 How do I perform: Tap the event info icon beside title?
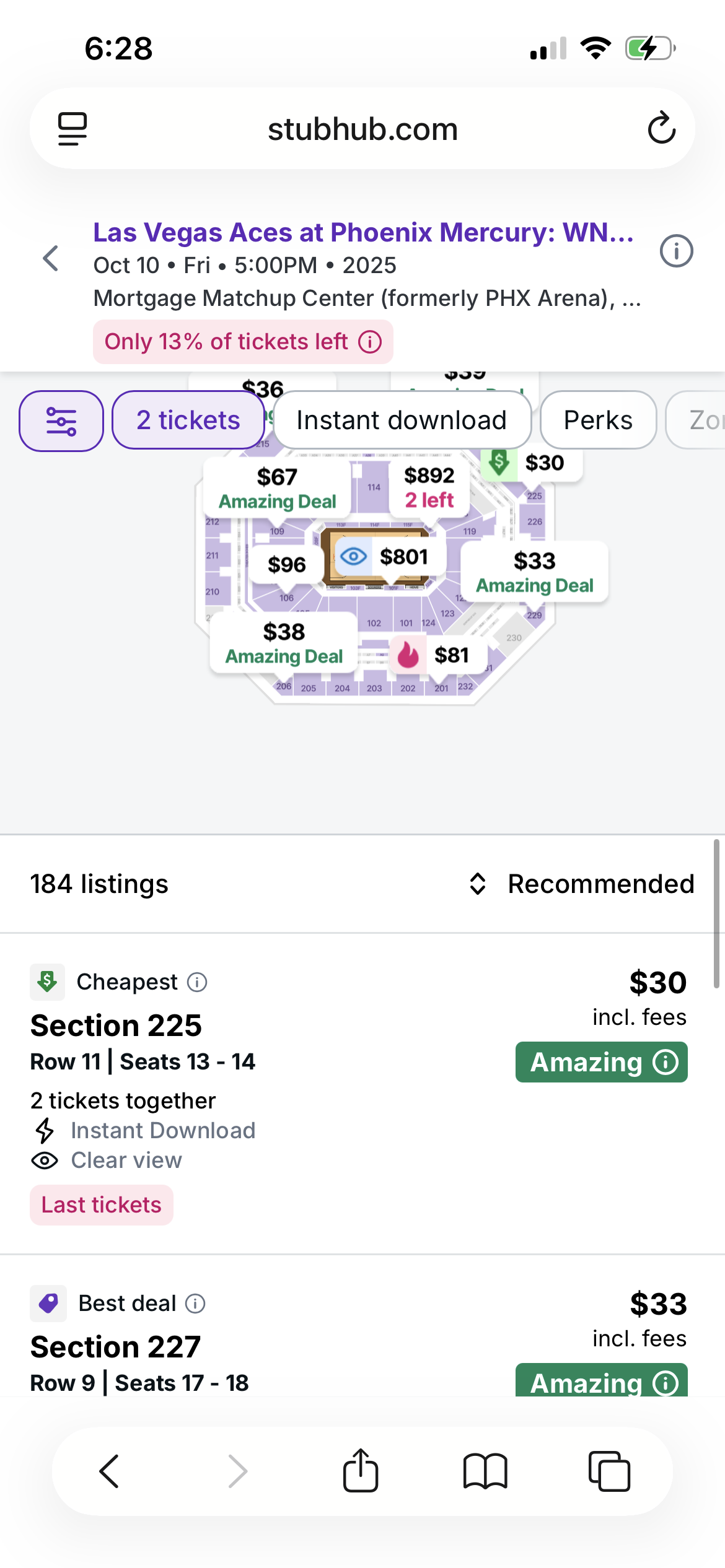[676, 251]
